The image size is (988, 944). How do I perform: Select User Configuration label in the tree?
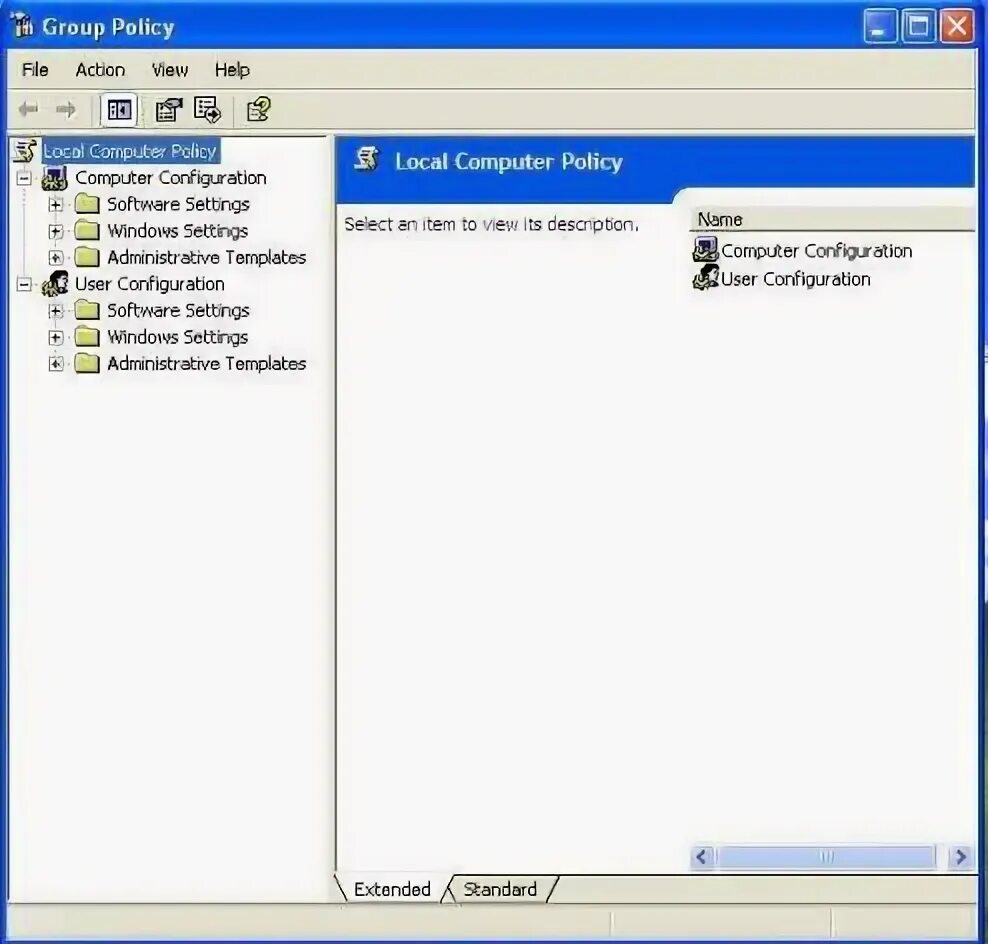tap(149, 284)
